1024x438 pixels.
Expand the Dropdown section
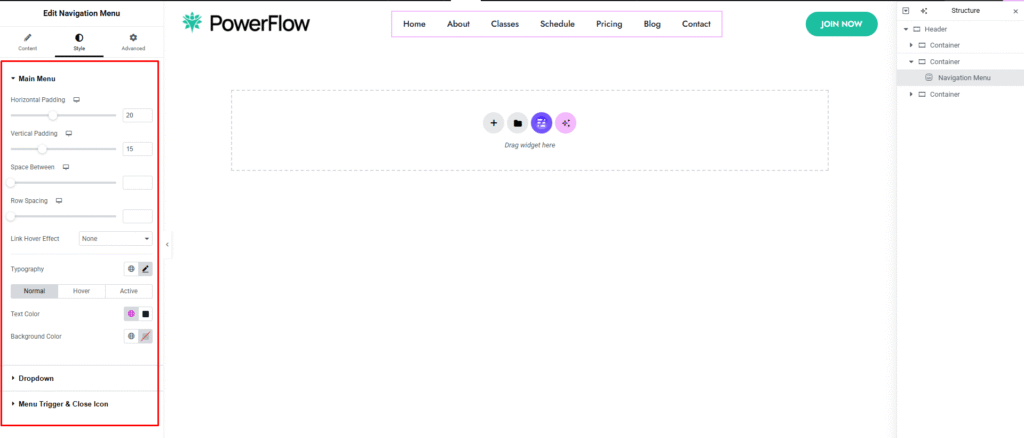tap(36, 378)
